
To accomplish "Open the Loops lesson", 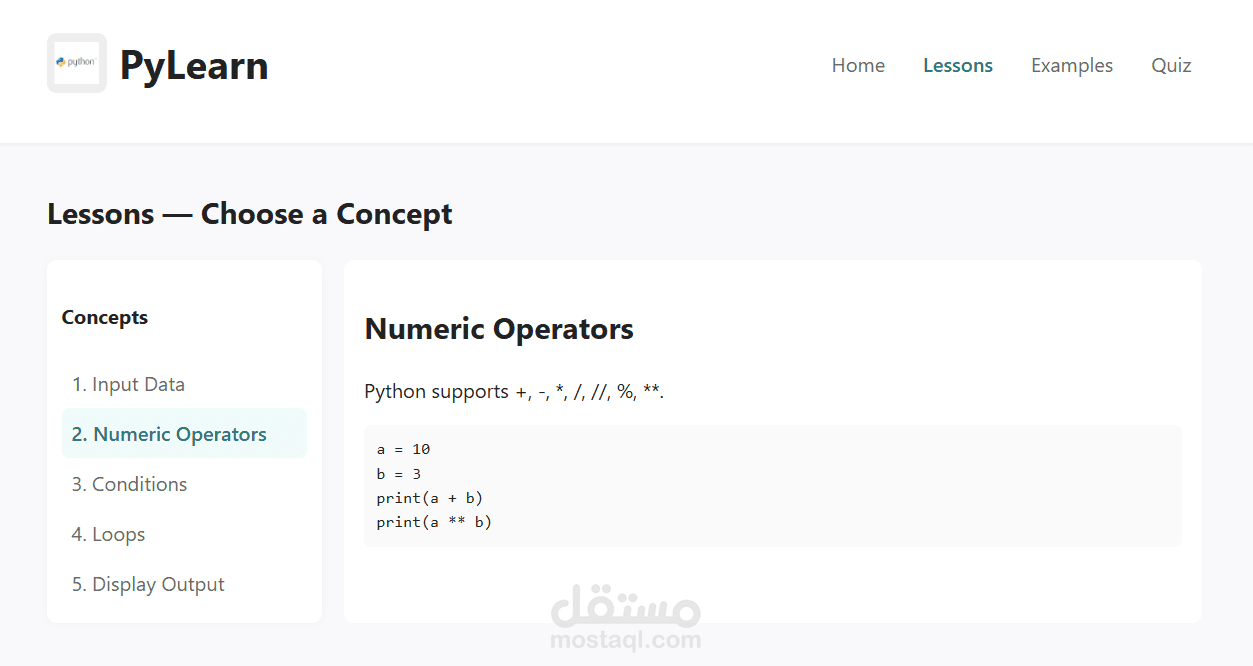I will (x=108, y=534).
